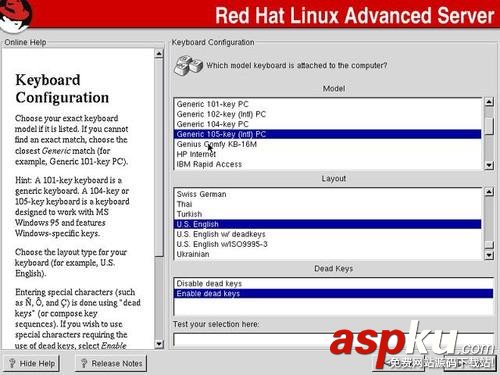Click the Red Hat shadowman logo
Viewport: 500px width, 375px height.
click(16, 16)
